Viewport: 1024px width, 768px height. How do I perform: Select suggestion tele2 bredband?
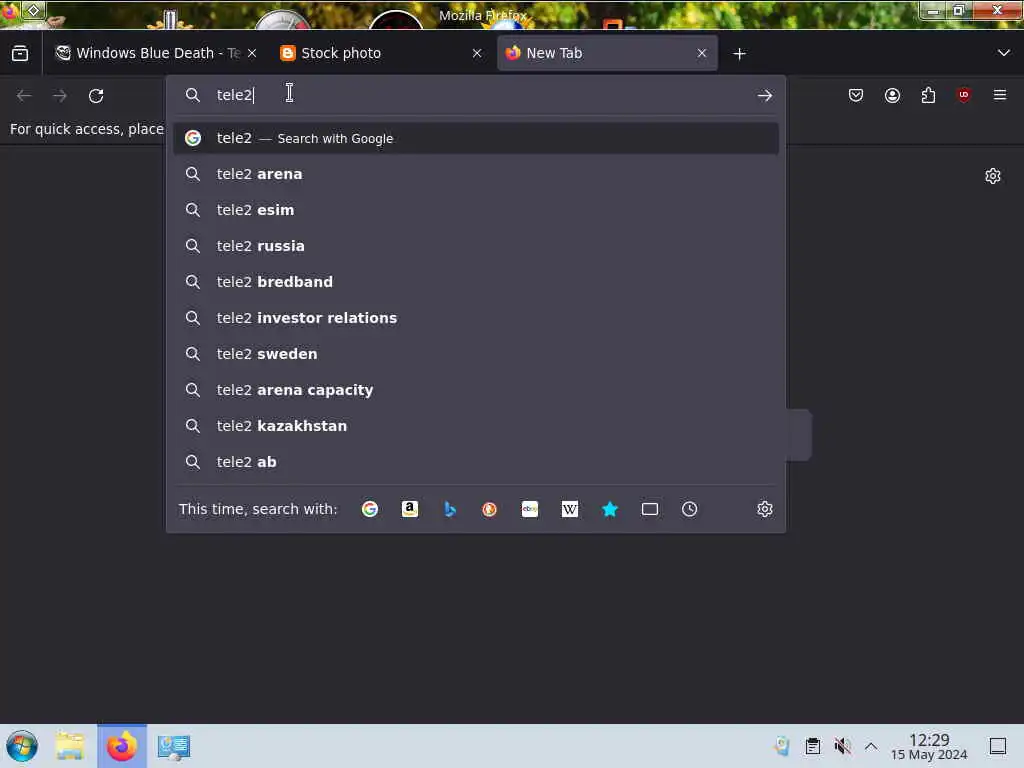(x=476, y=282)
